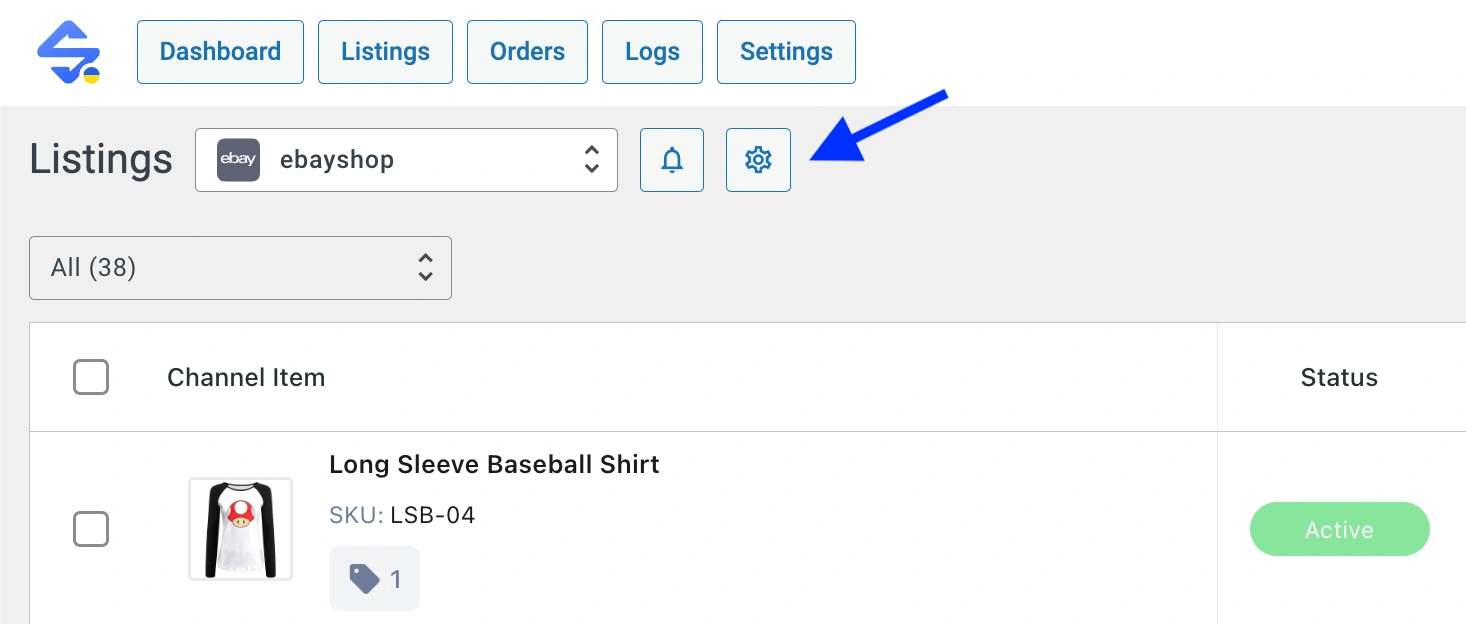Click the ebayshop selector chevron arrows
This screenshot has width=1466, height=624.
pos(592,160)
